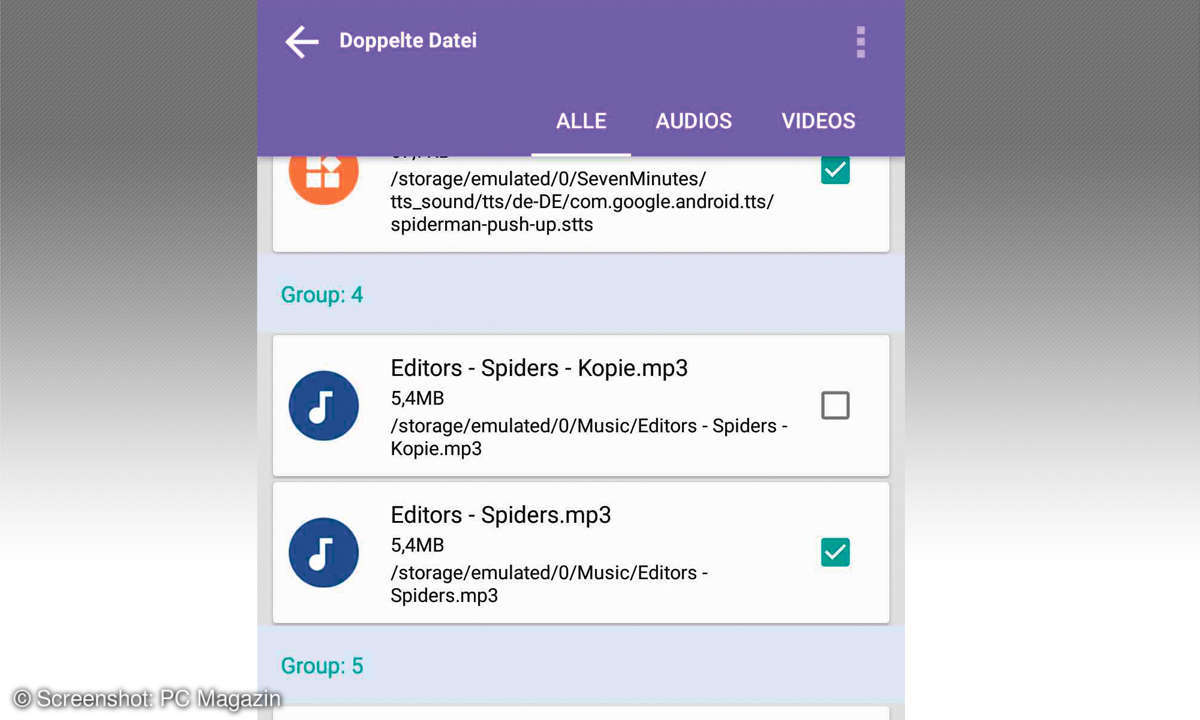Tap the Group: 5 header
This screenshot has width=1200, height=720.
322,666
